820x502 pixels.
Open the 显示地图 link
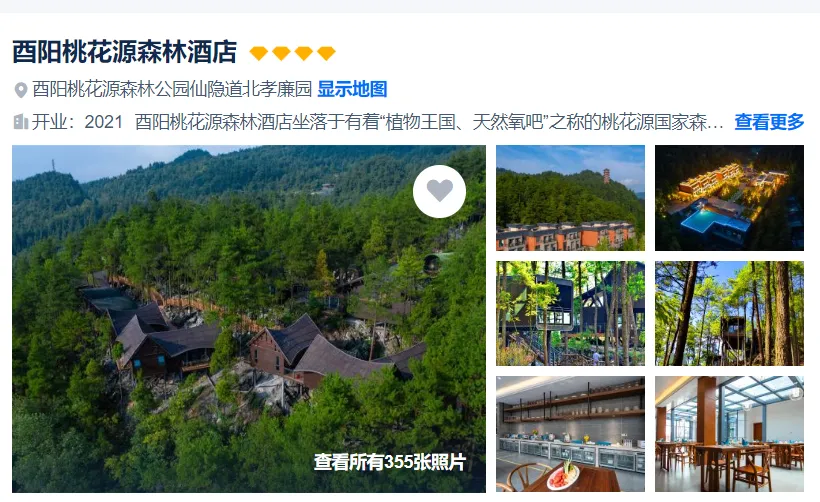click(352, 89)
